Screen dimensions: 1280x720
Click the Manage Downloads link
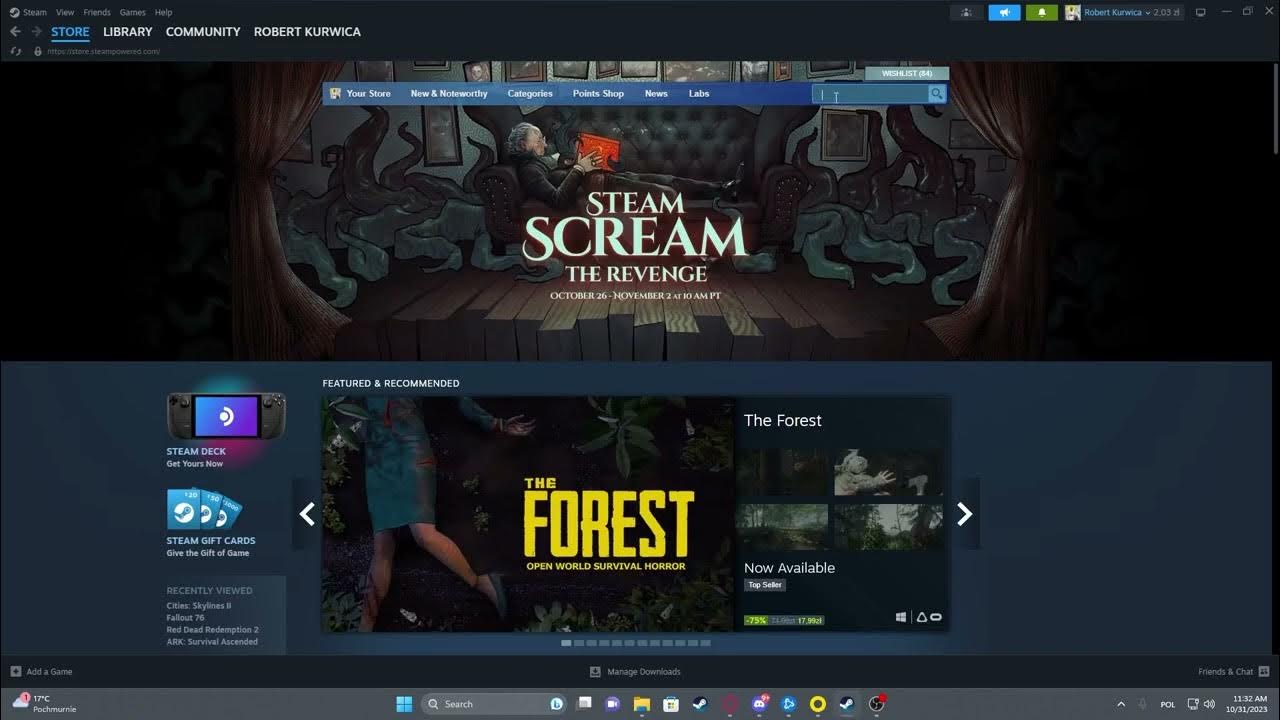tap(635, 671)
